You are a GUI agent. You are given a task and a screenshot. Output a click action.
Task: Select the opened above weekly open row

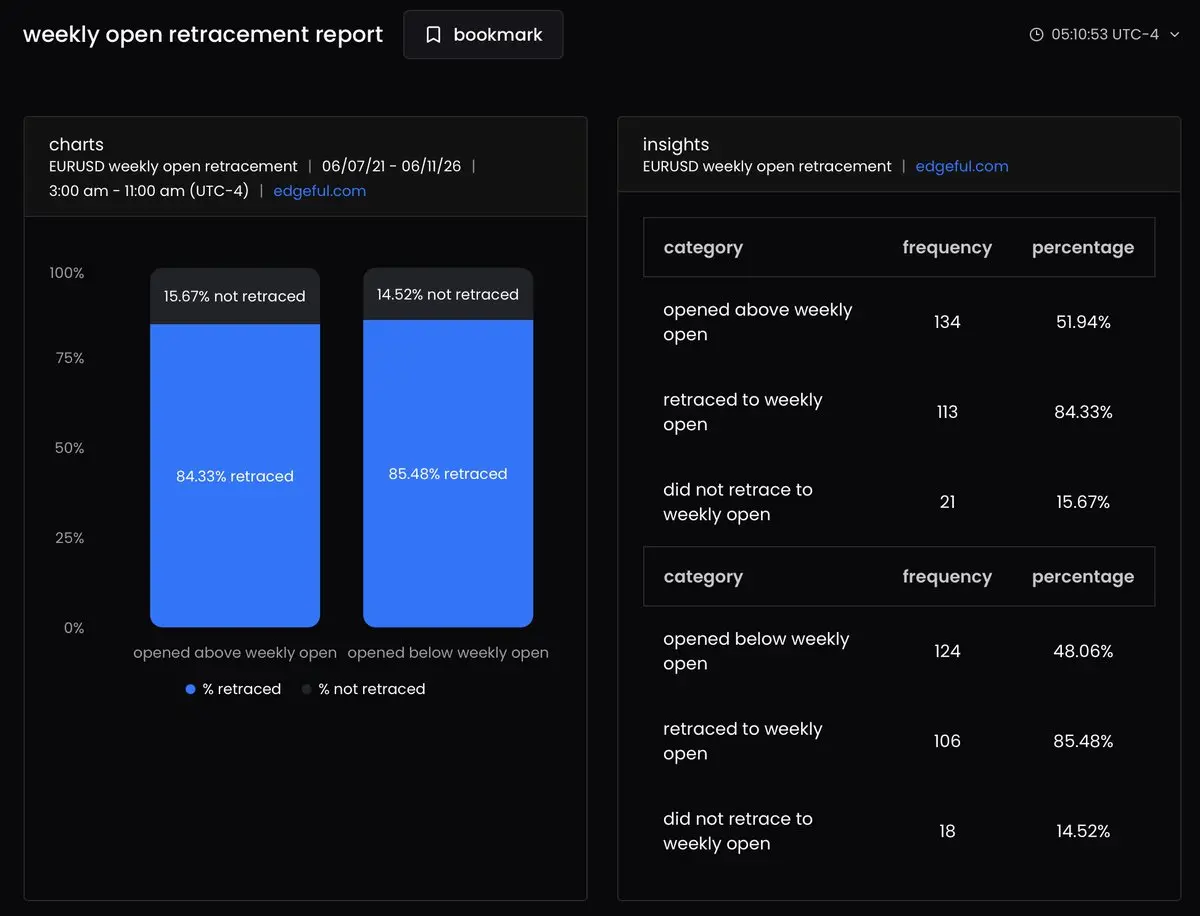coord(899,322)
